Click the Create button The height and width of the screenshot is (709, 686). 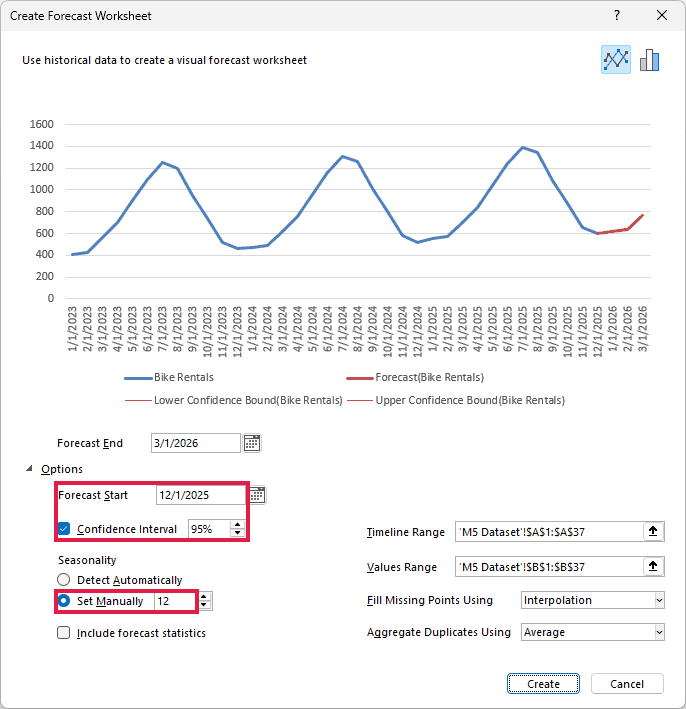[543, 684]
